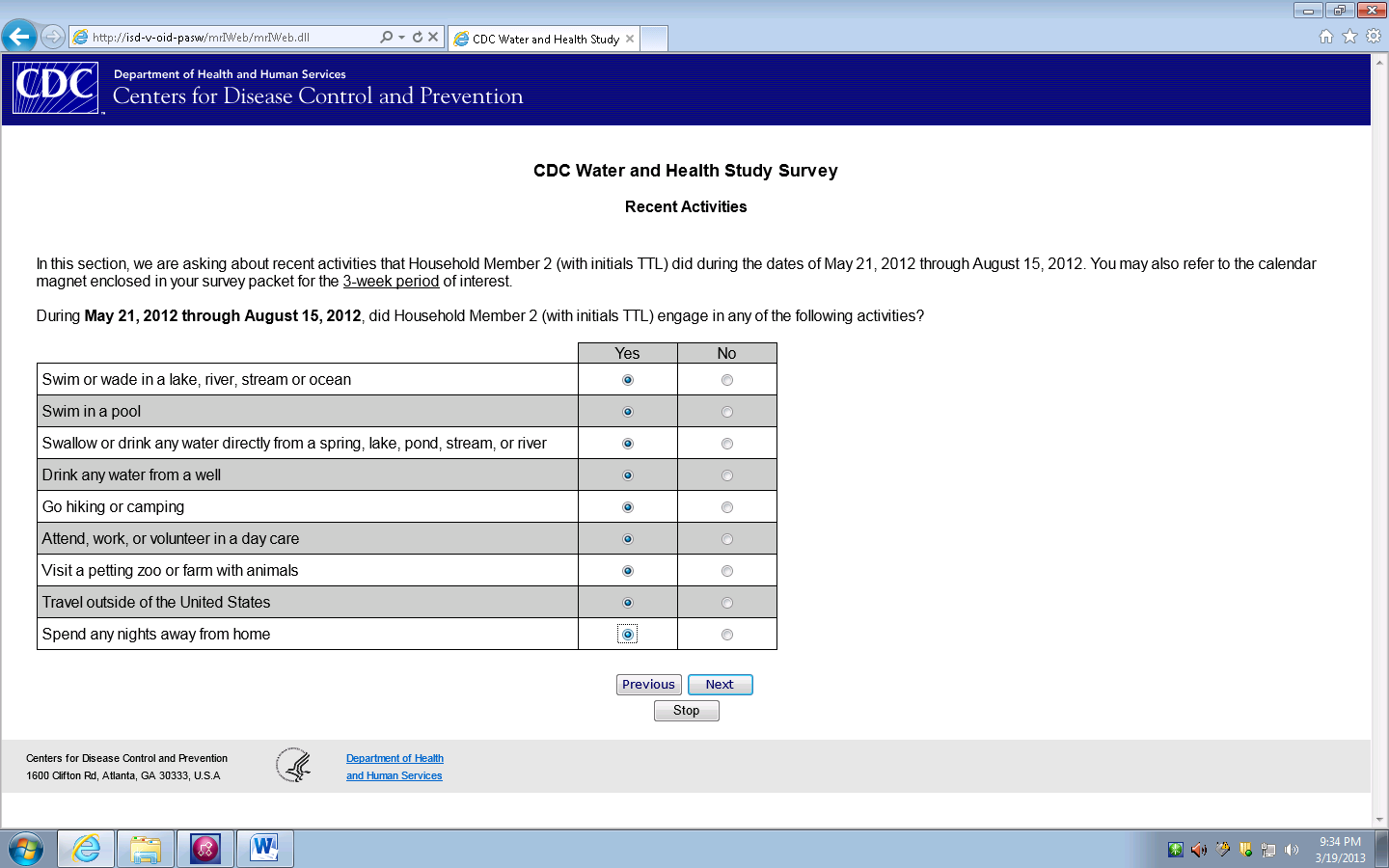This screenshot has height=868, width=1389.
Task: Click the Previous button
Action: [648, 685]
